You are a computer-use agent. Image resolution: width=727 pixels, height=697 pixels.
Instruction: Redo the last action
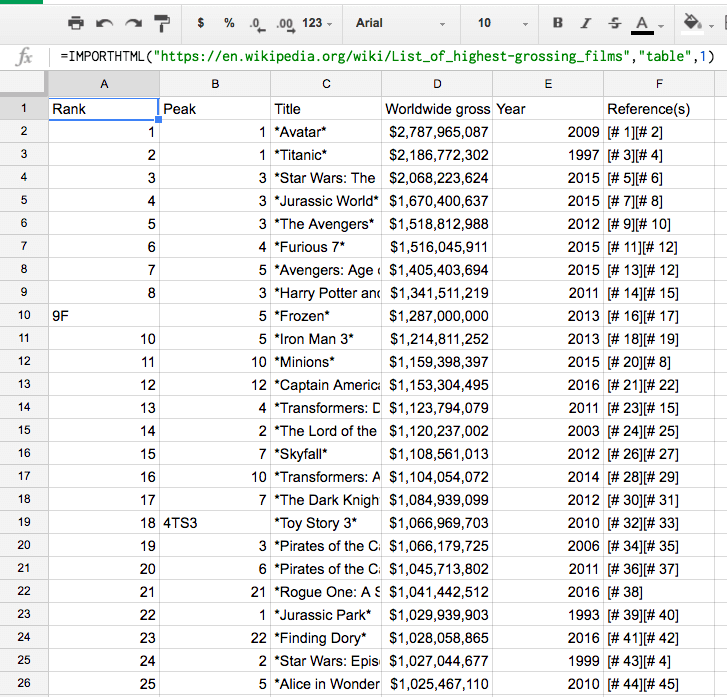coord(133,22)
